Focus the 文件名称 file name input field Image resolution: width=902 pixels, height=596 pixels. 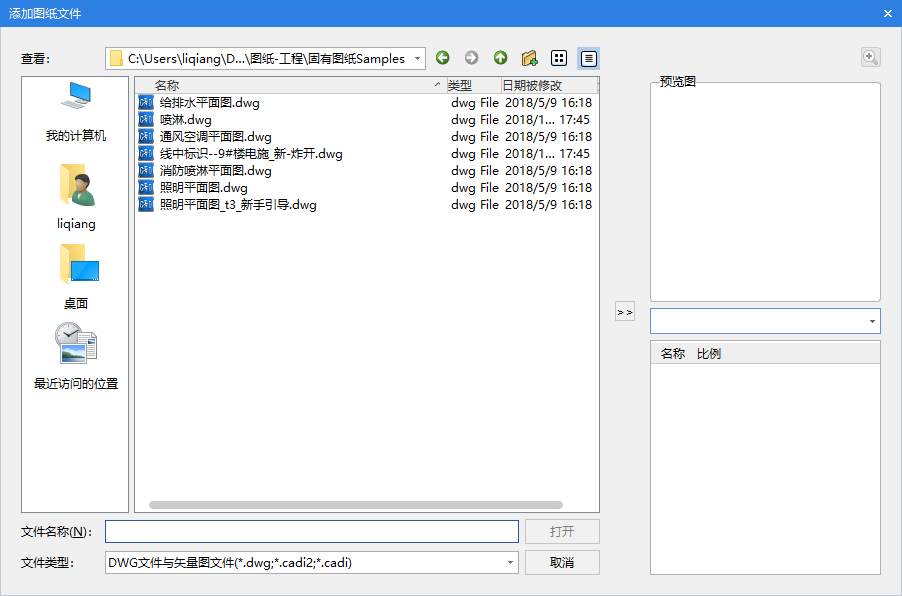pyautogui.click(x=312, y=531)
